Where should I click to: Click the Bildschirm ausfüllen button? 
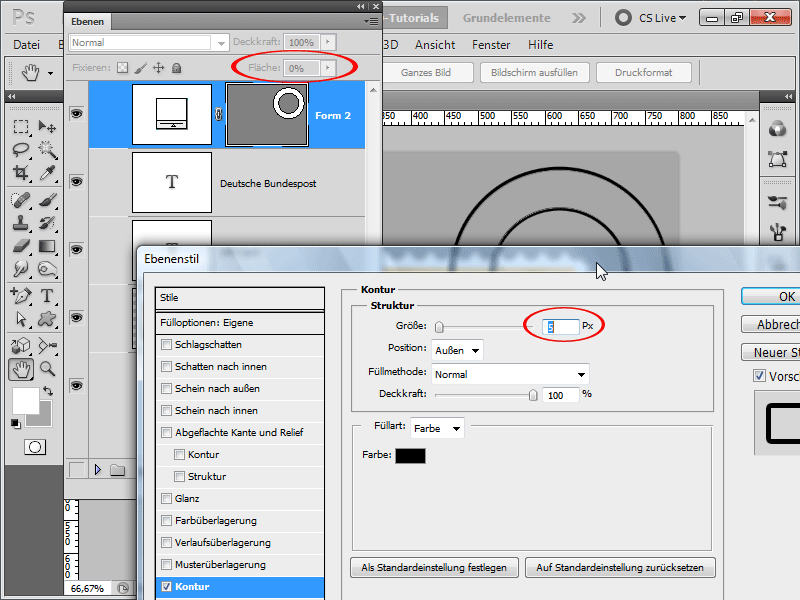pyautogui.click(x=534, y=72)
